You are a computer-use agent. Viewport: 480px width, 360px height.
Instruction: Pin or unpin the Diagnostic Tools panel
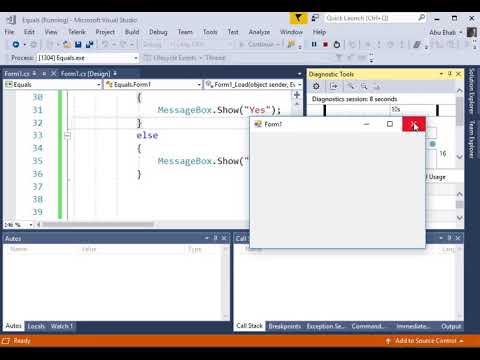pyautogui.click(x=450, y=74)
